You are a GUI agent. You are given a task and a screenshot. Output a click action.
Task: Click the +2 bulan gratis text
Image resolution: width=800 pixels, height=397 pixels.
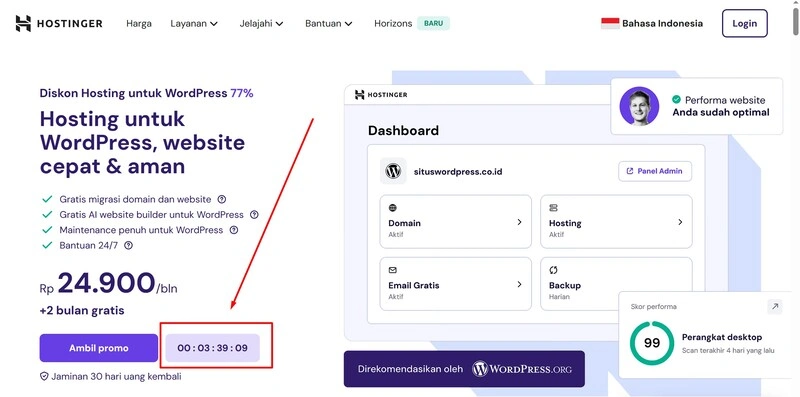82,310
